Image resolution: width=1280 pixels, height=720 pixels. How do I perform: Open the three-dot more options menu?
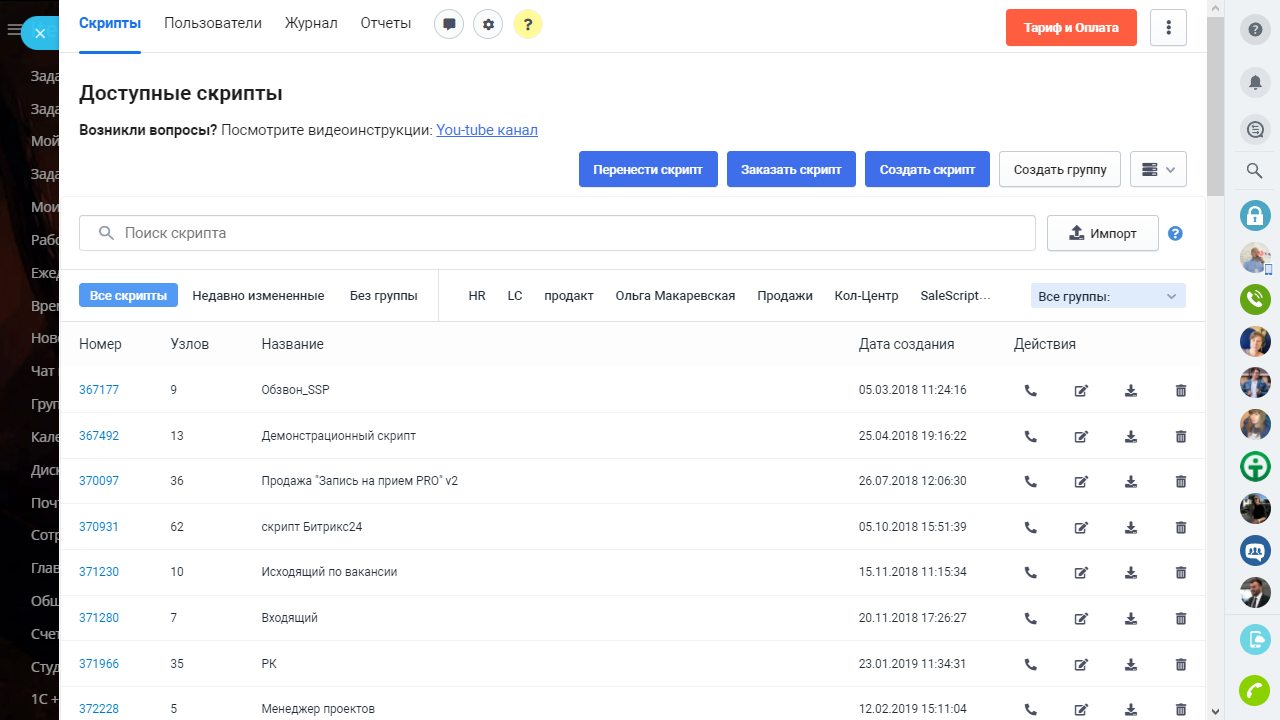click(1169, 28)
